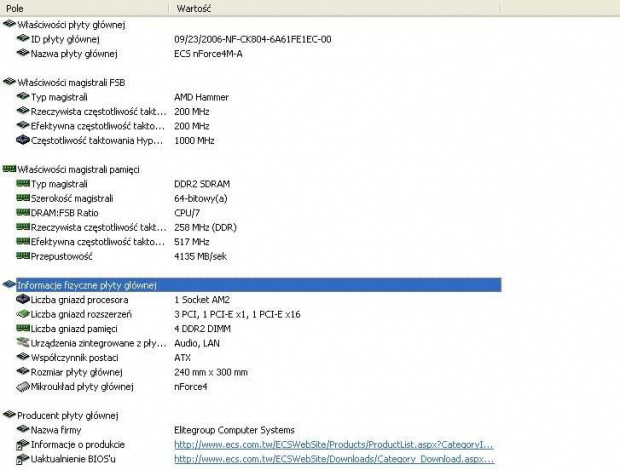Click the icon beside Nazwa firmy
The image size is (620, 470).
[23, 430]
